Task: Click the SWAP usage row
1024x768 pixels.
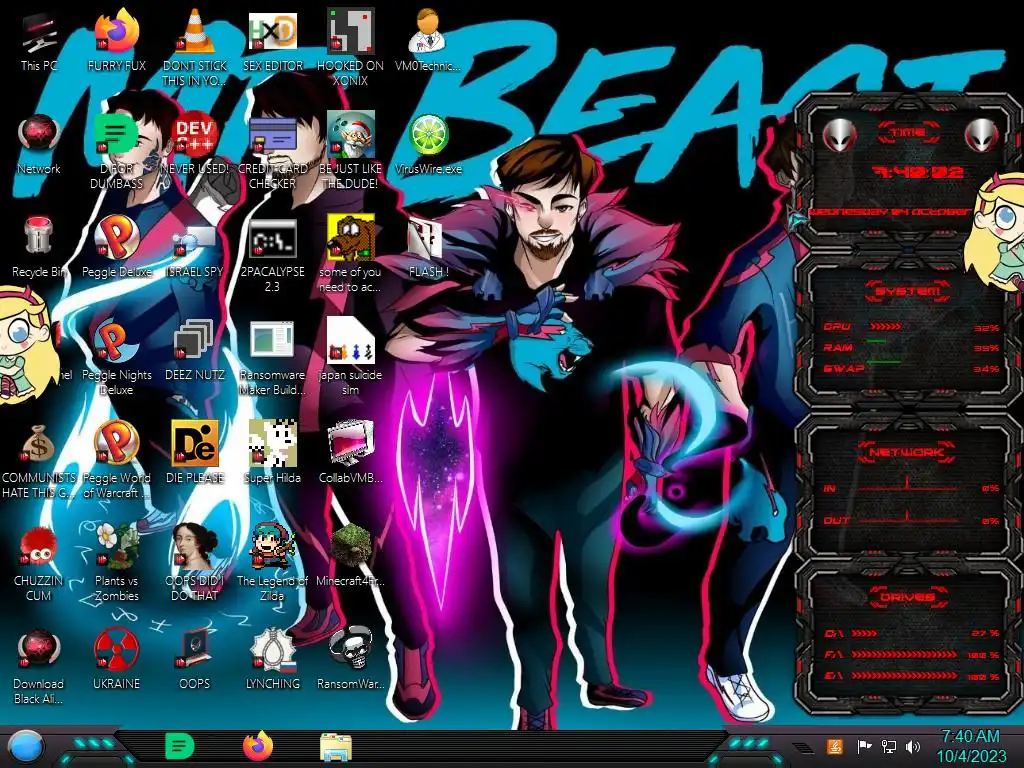Action: click(x=910, y=368)
